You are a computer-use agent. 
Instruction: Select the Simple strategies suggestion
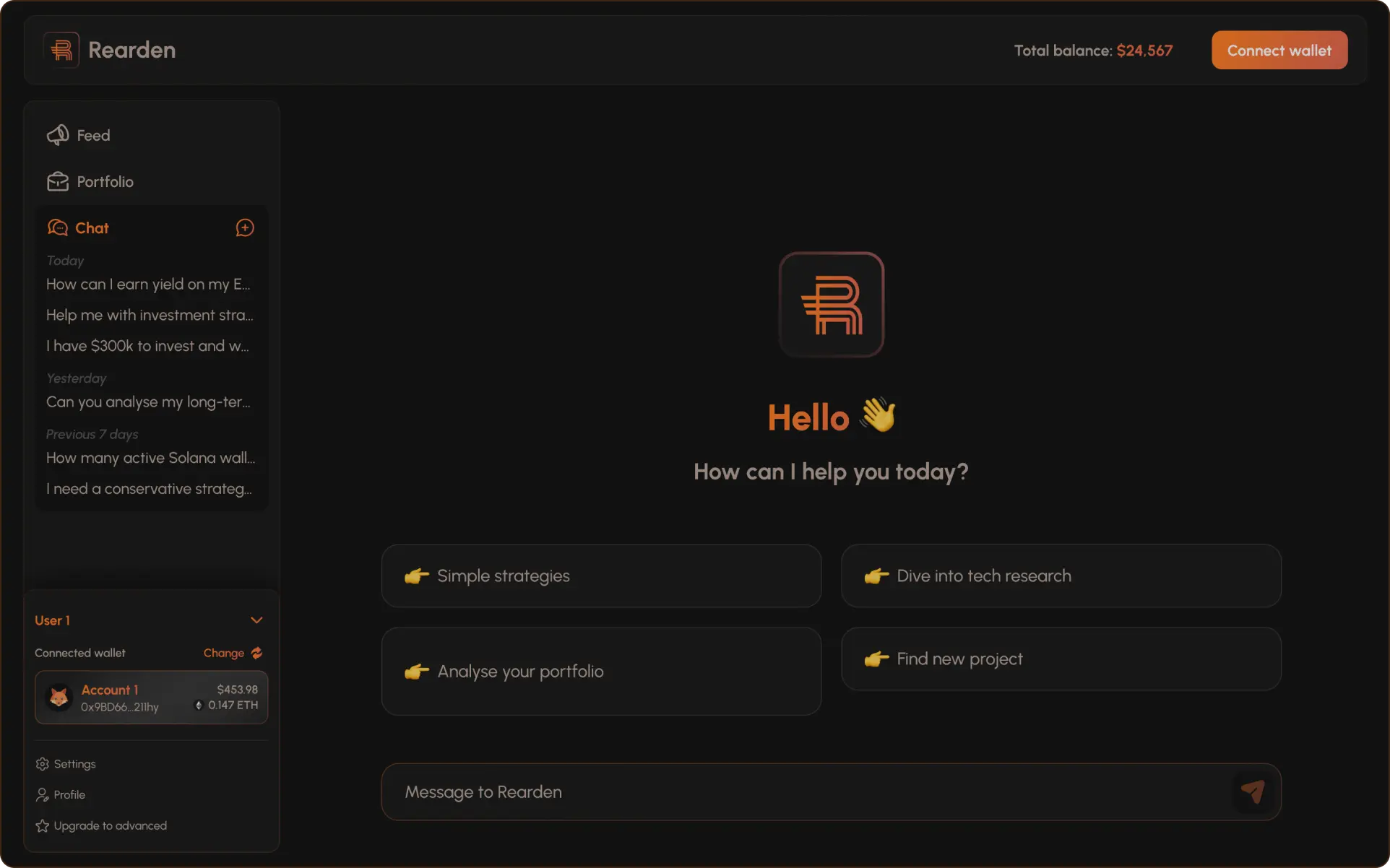coord(601,576)
